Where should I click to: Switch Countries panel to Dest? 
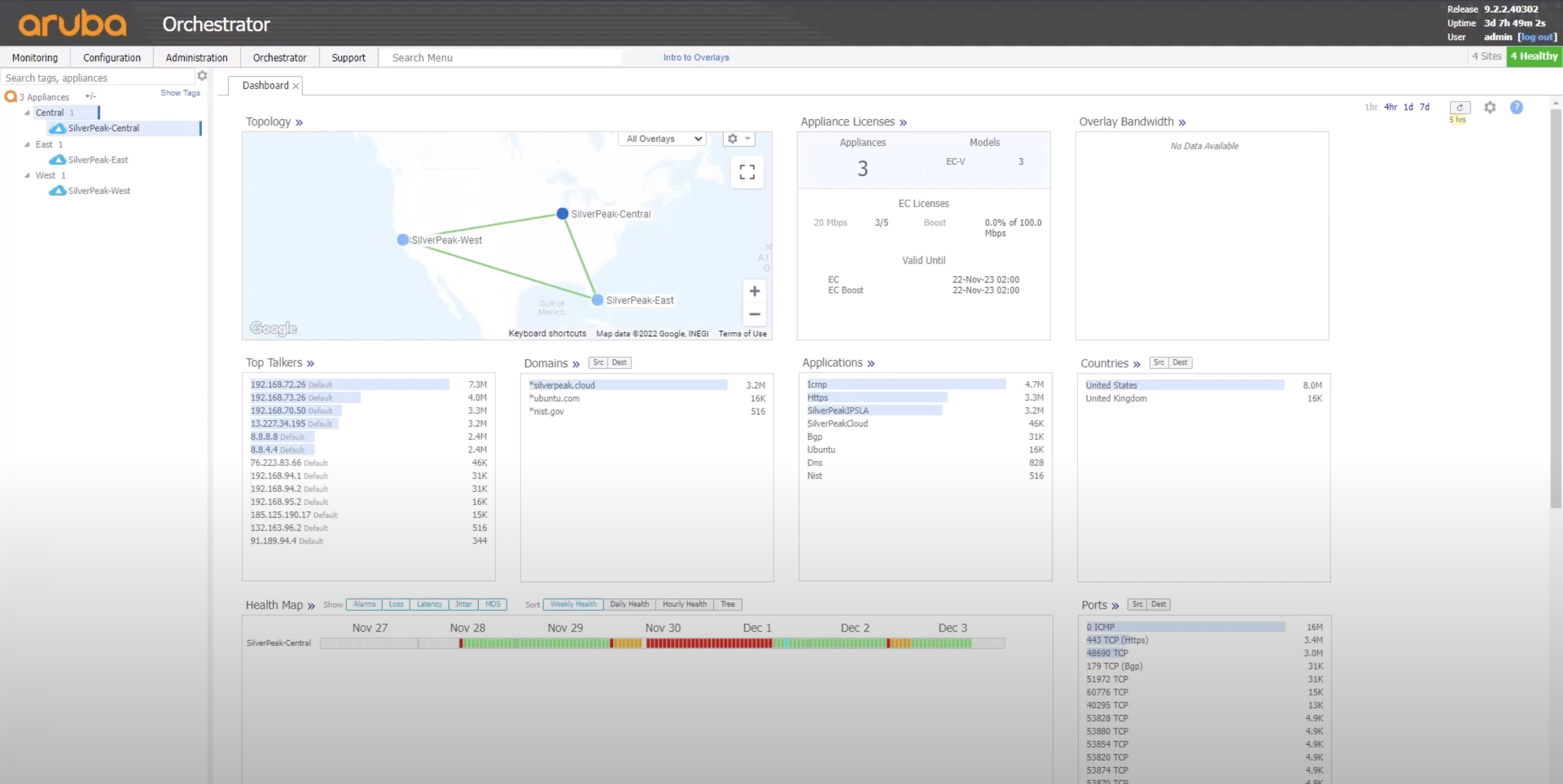coord(1180,363)
